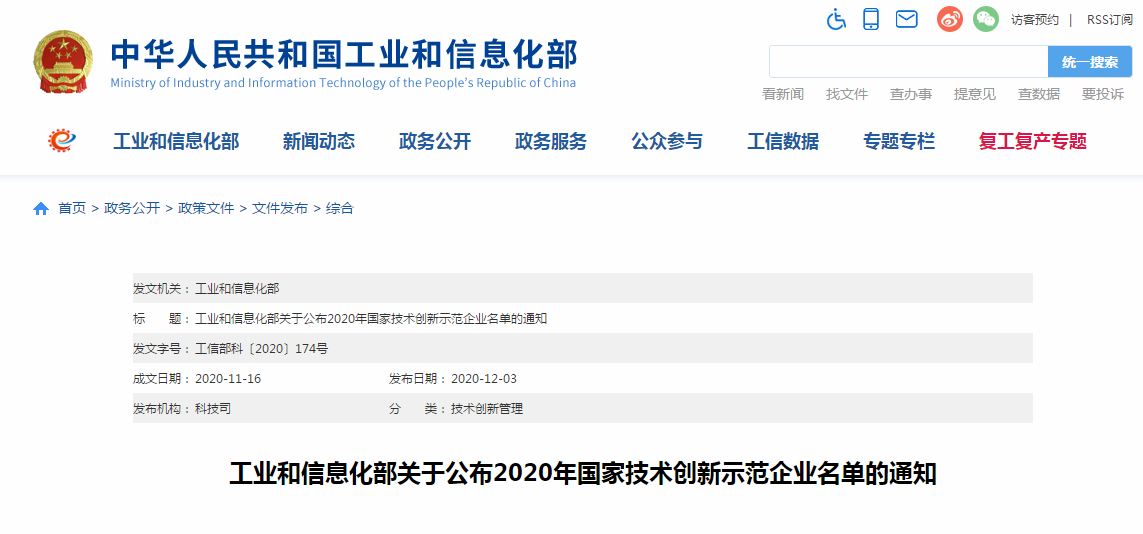Screen dimensions: 1143x534
Task: Go to 文件发布 breadcrumb link
Action: [280, 209]
